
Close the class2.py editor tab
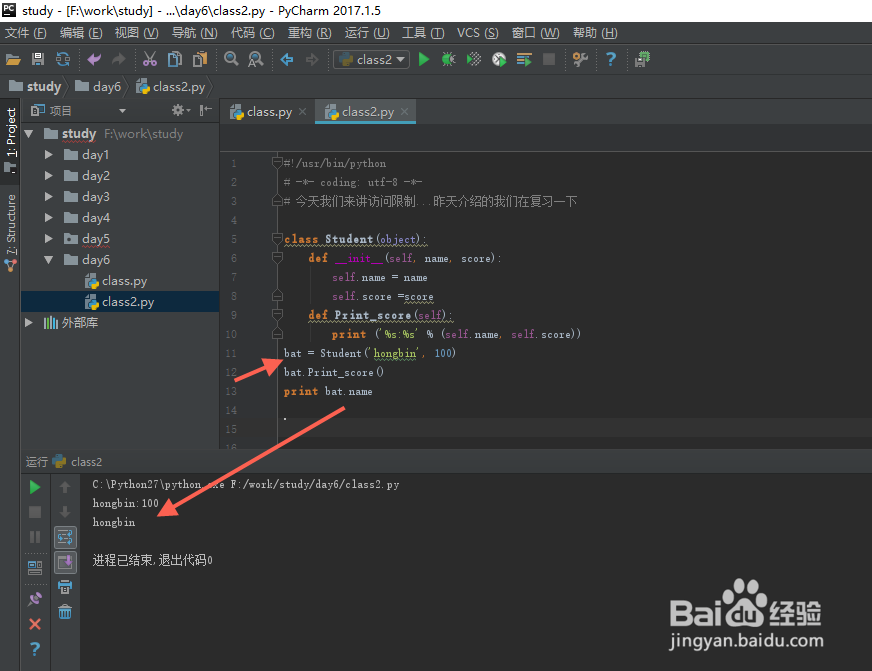point(404,111)
